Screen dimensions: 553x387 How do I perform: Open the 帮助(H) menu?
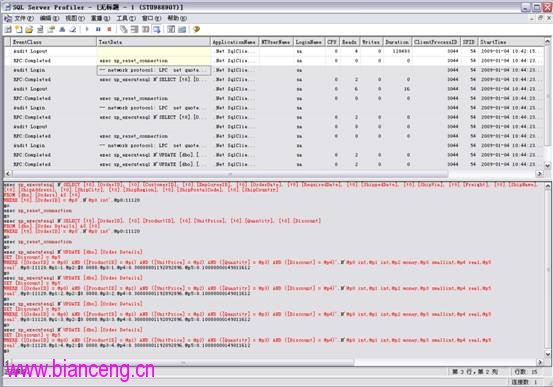point(177,18)
